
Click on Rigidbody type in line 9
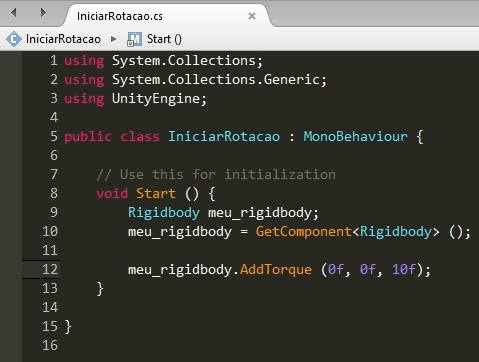[164, 212]
